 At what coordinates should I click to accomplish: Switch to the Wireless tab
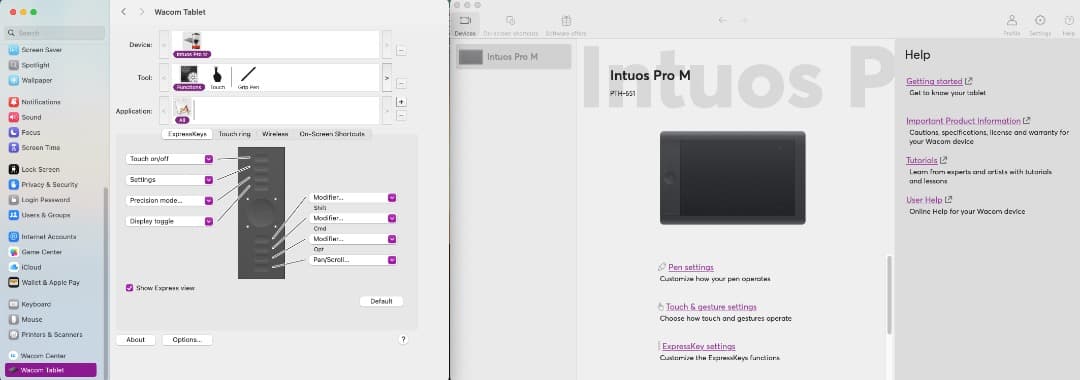[275, 134]
